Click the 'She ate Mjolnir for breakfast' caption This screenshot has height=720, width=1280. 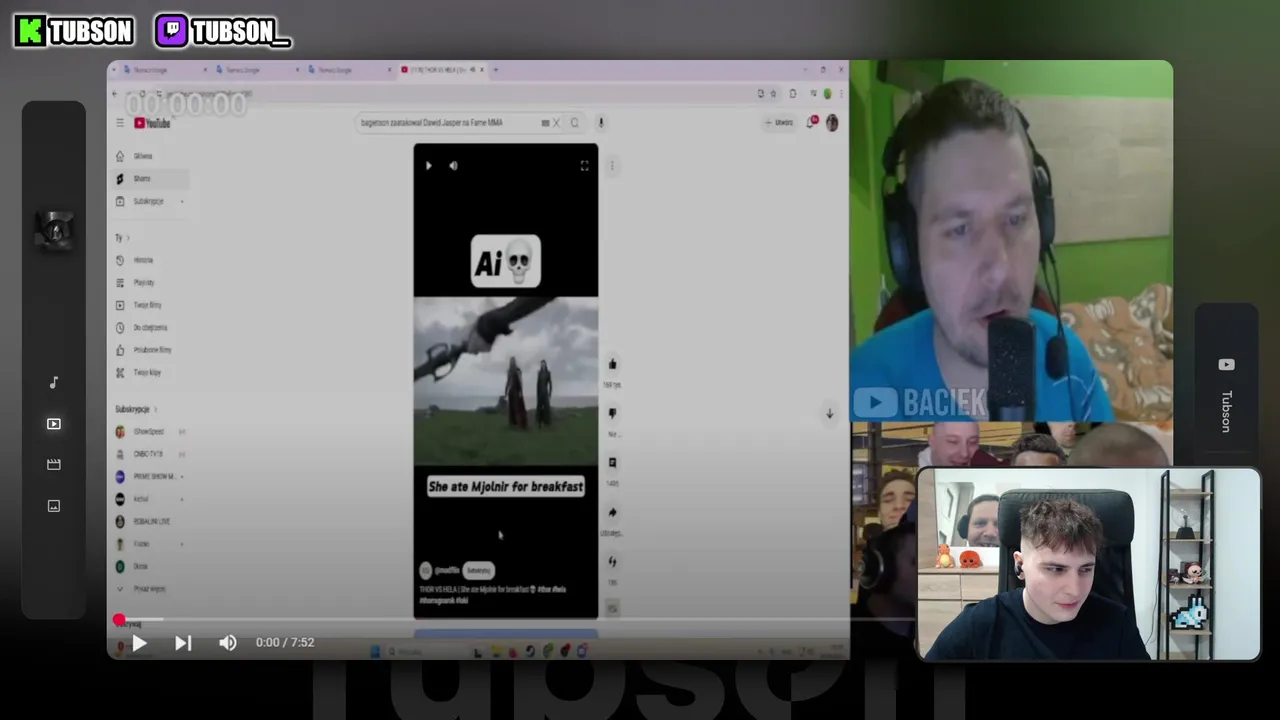click(506, 487)
